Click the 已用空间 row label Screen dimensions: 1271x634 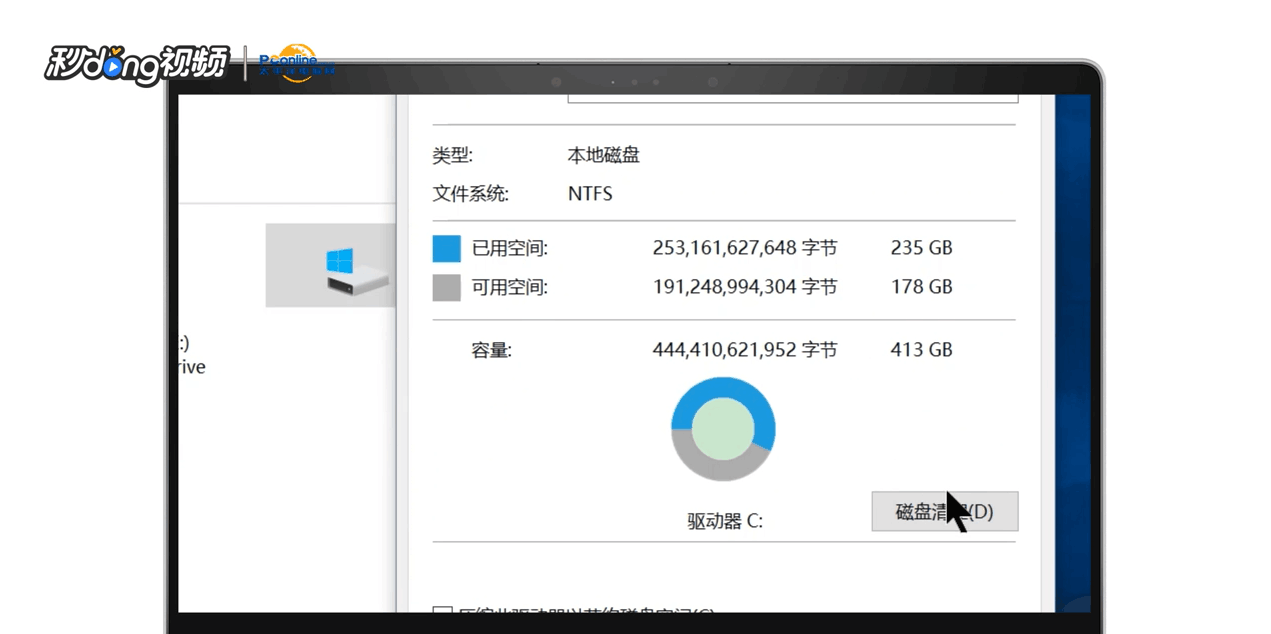click(512, 248)
